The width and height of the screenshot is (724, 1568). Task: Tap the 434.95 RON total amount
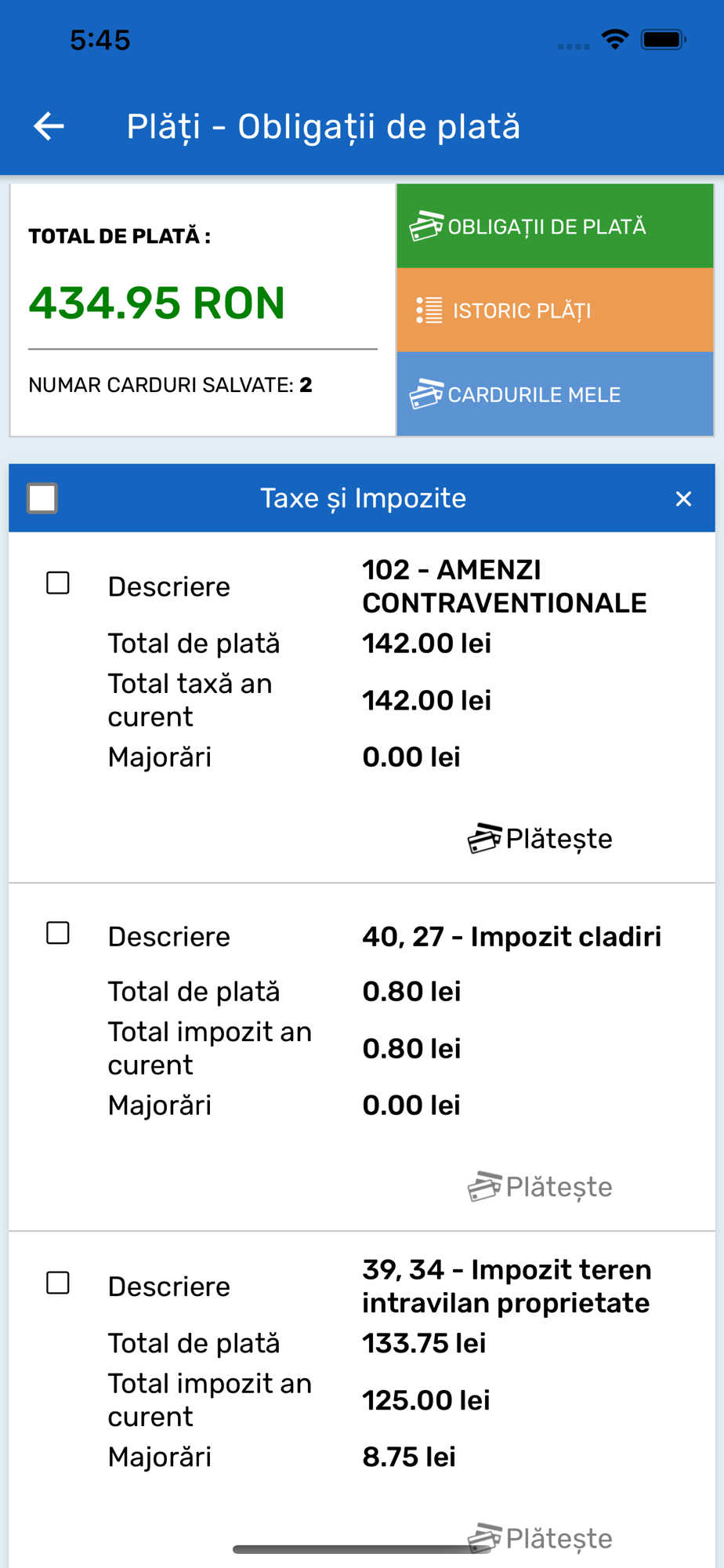coord(157,303)
